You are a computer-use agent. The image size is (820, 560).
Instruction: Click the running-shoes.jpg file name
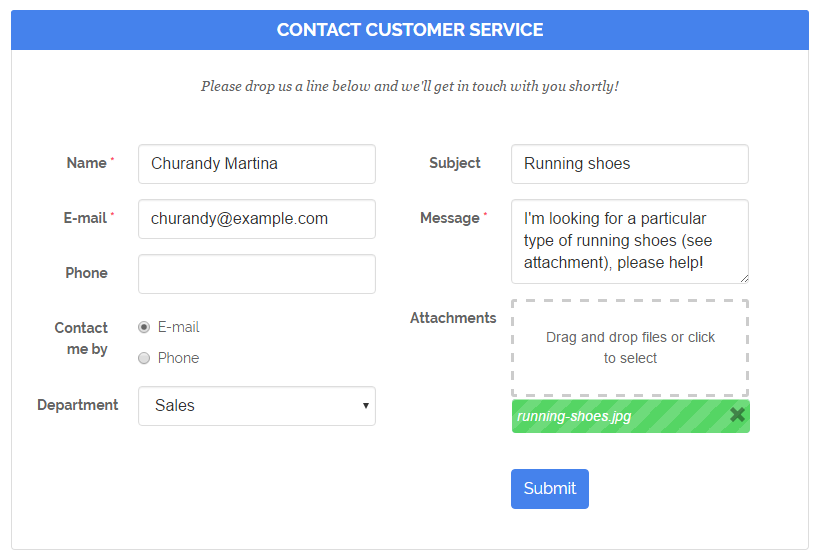point(575,416)
